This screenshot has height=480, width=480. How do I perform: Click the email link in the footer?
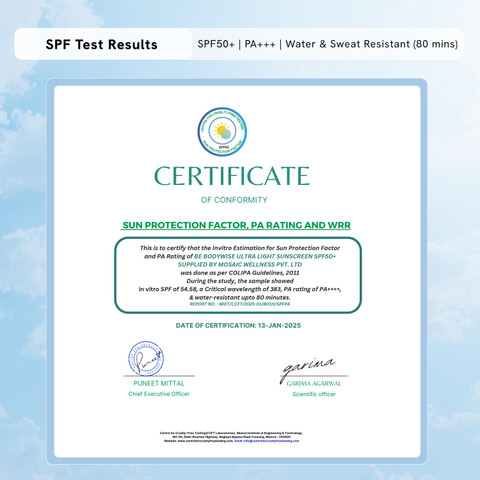coord(267,441)
